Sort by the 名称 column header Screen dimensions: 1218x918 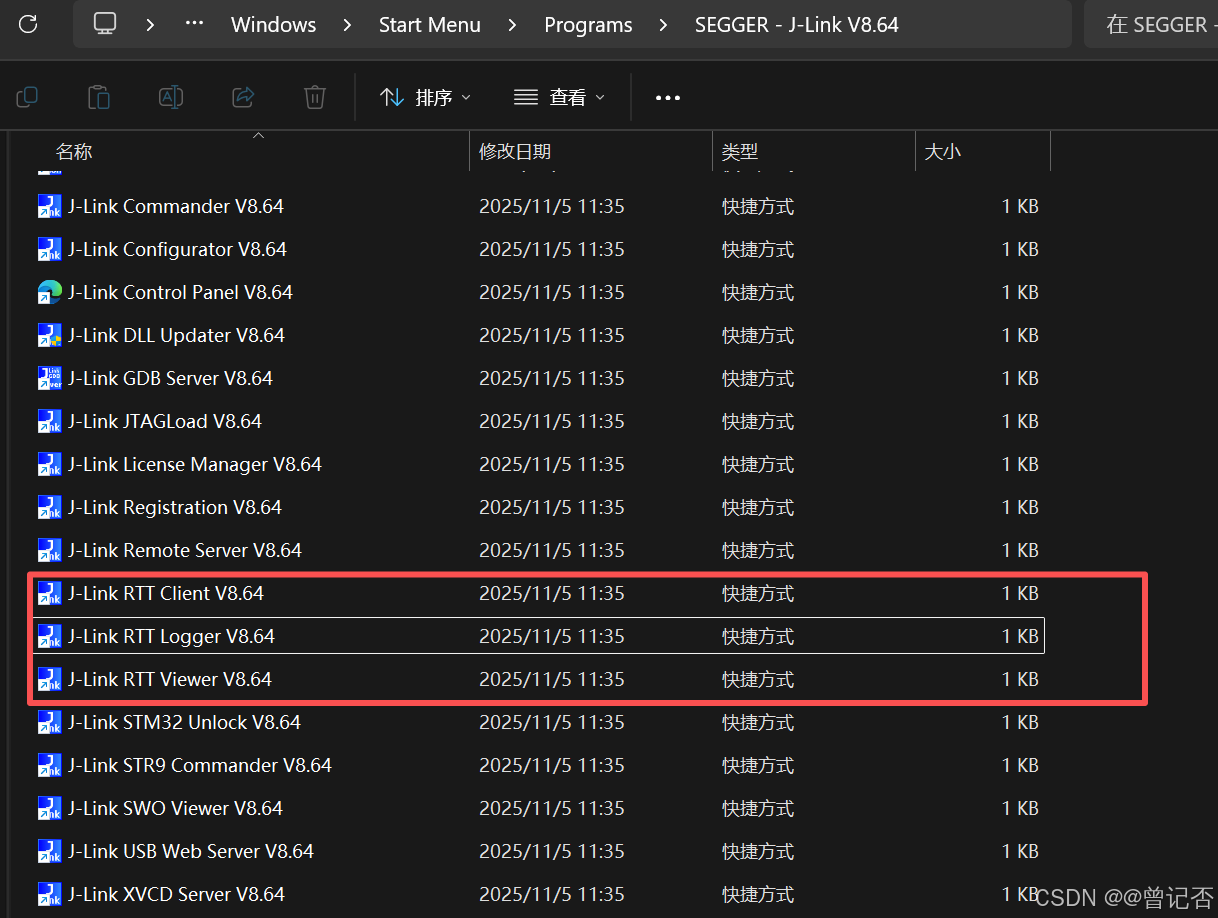[74, 152]
